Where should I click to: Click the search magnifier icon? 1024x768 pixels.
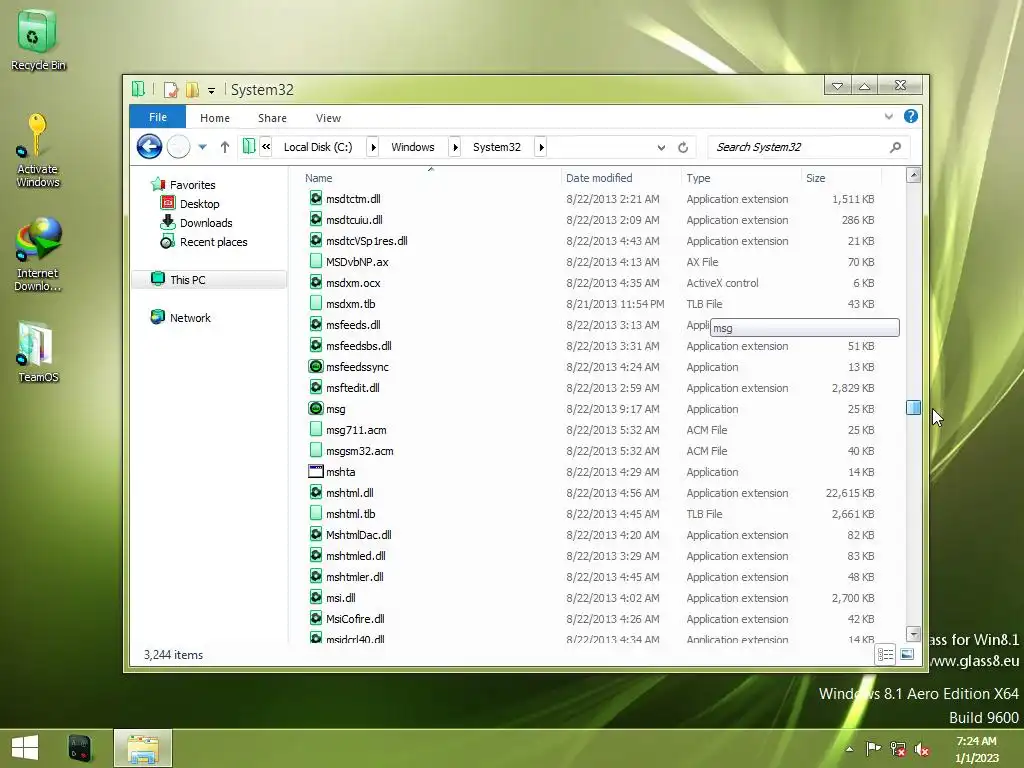click(x=895, y=147)
